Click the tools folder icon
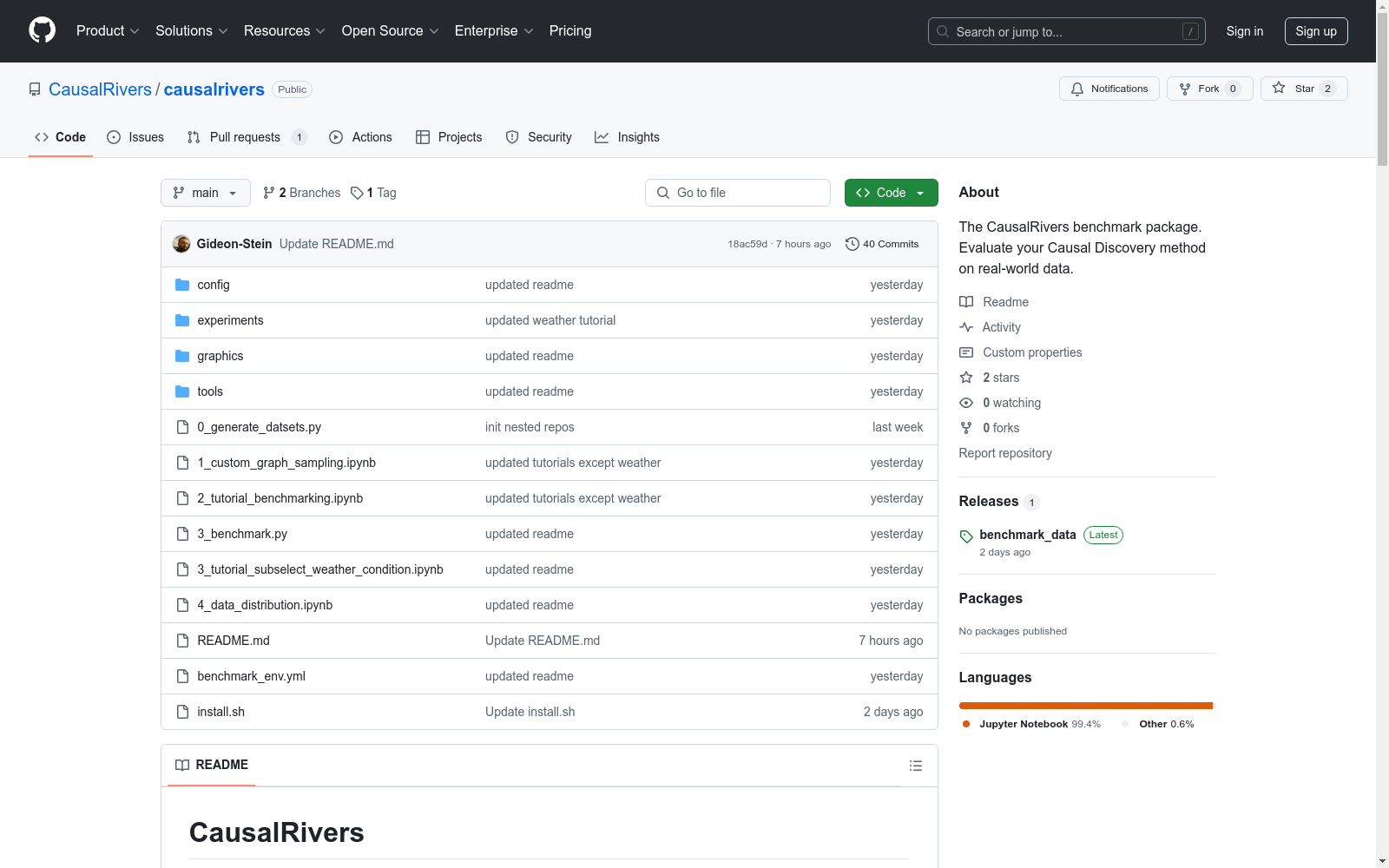This screenshot has height=868, width=1389. (x=182, y=391)
